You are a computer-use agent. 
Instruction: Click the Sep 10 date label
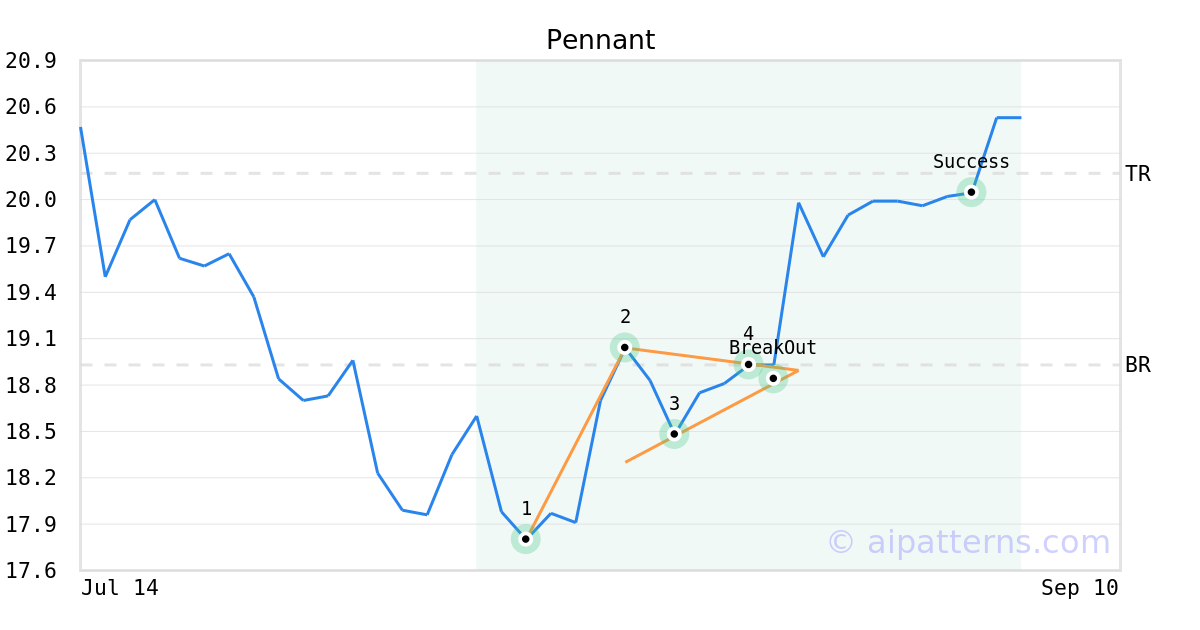click(1080, 588)
